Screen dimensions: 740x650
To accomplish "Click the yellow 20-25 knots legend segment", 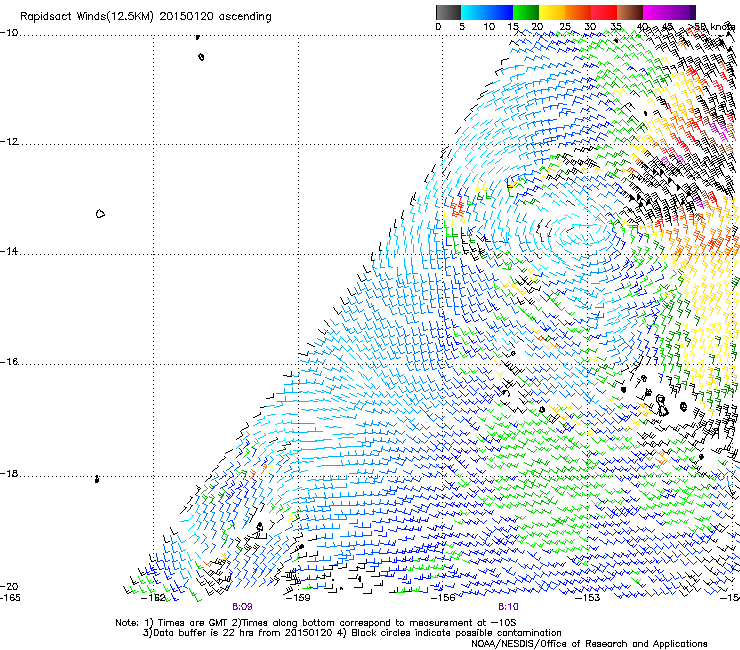I will coord(552,12).
